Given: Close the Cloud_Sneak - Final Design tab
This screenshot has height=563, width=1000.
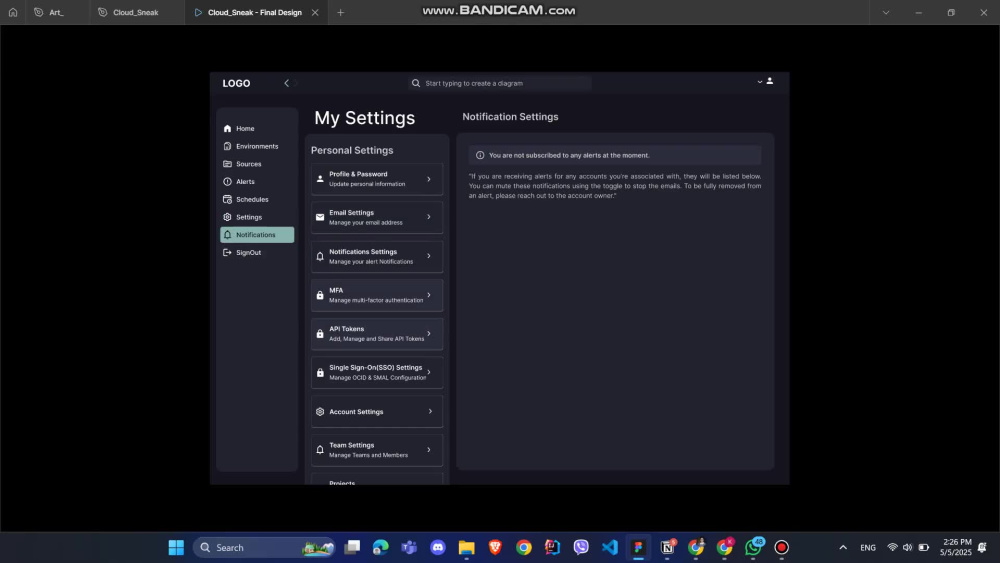Looking at the screenshot, I should 315,12.
